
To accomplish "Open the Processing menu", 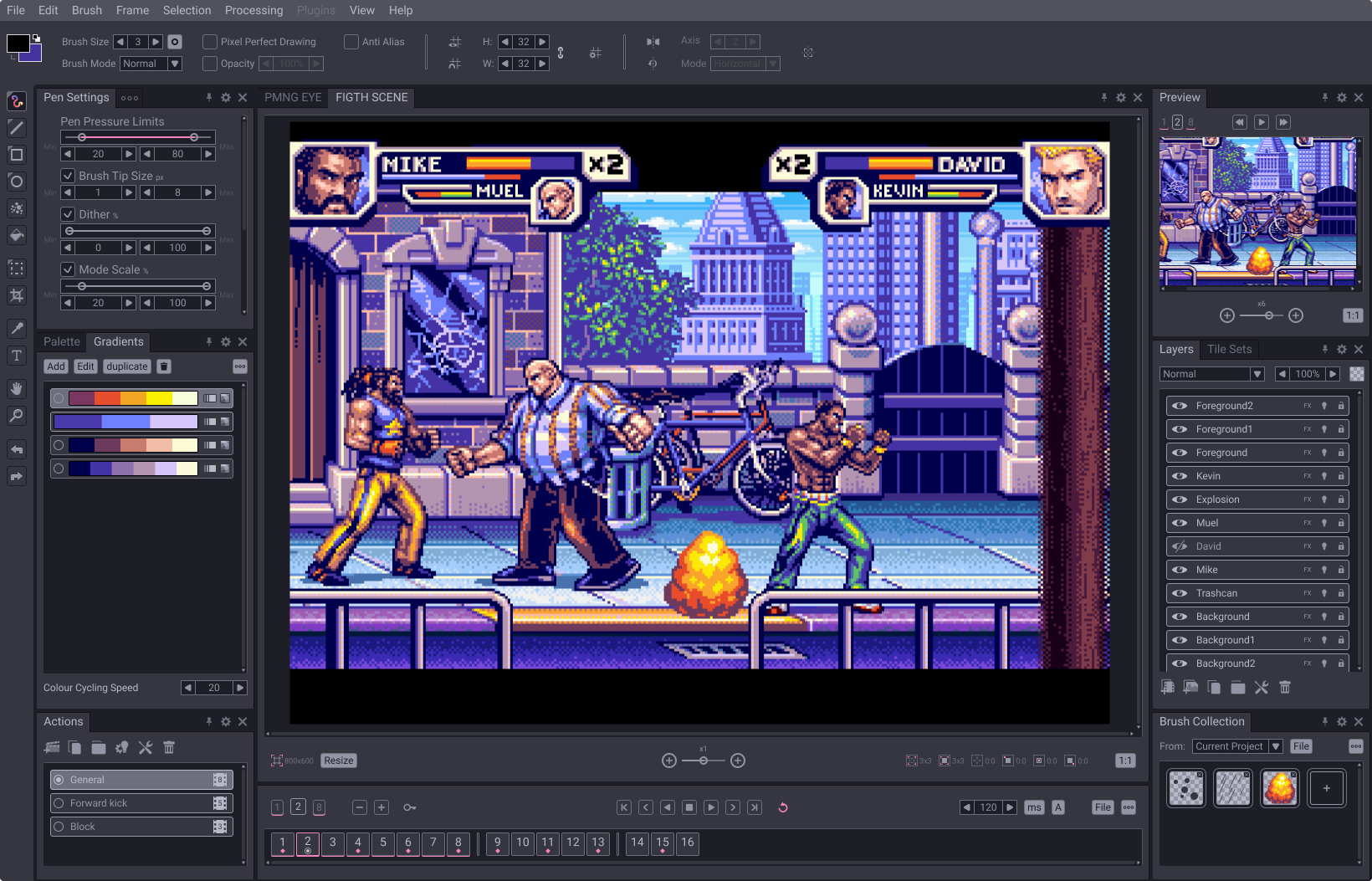I will [253, 10].
